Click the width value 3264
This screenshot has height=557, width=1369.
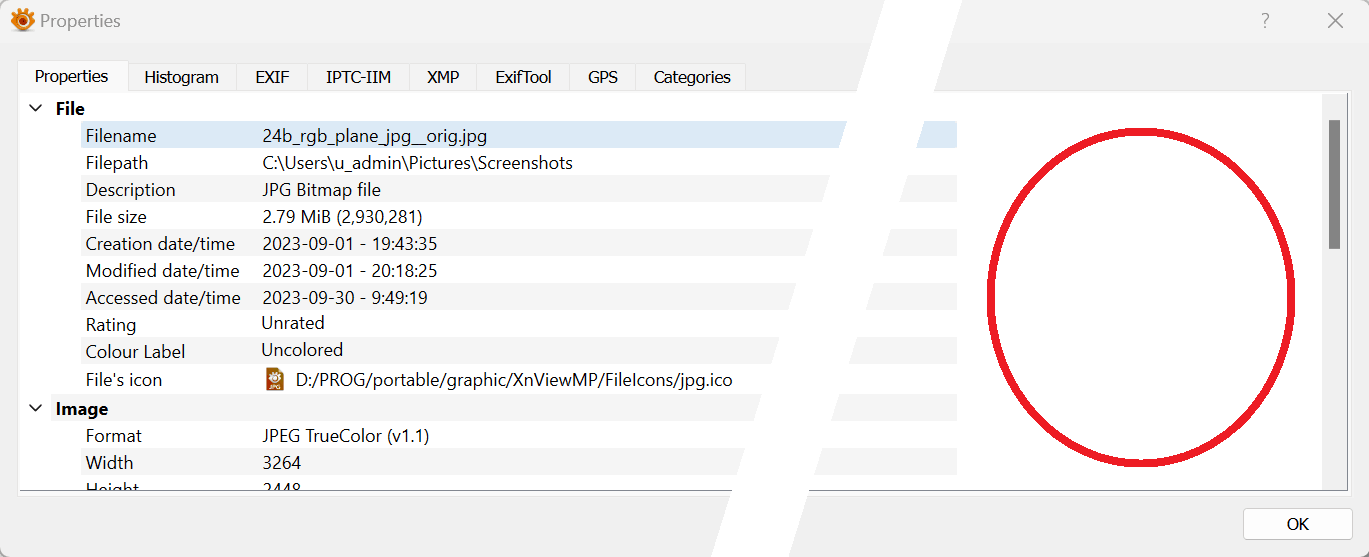[x=282, y=463]
